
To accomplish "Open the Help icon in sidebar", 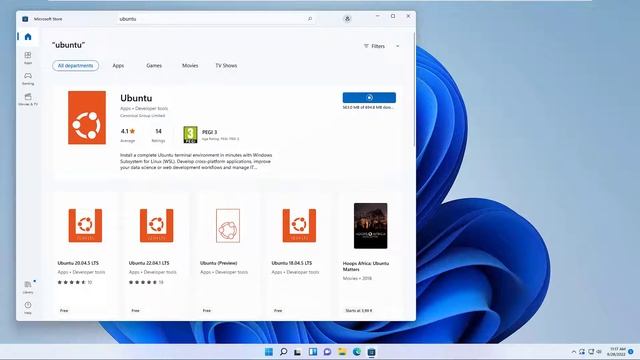I will click(28, 308).
